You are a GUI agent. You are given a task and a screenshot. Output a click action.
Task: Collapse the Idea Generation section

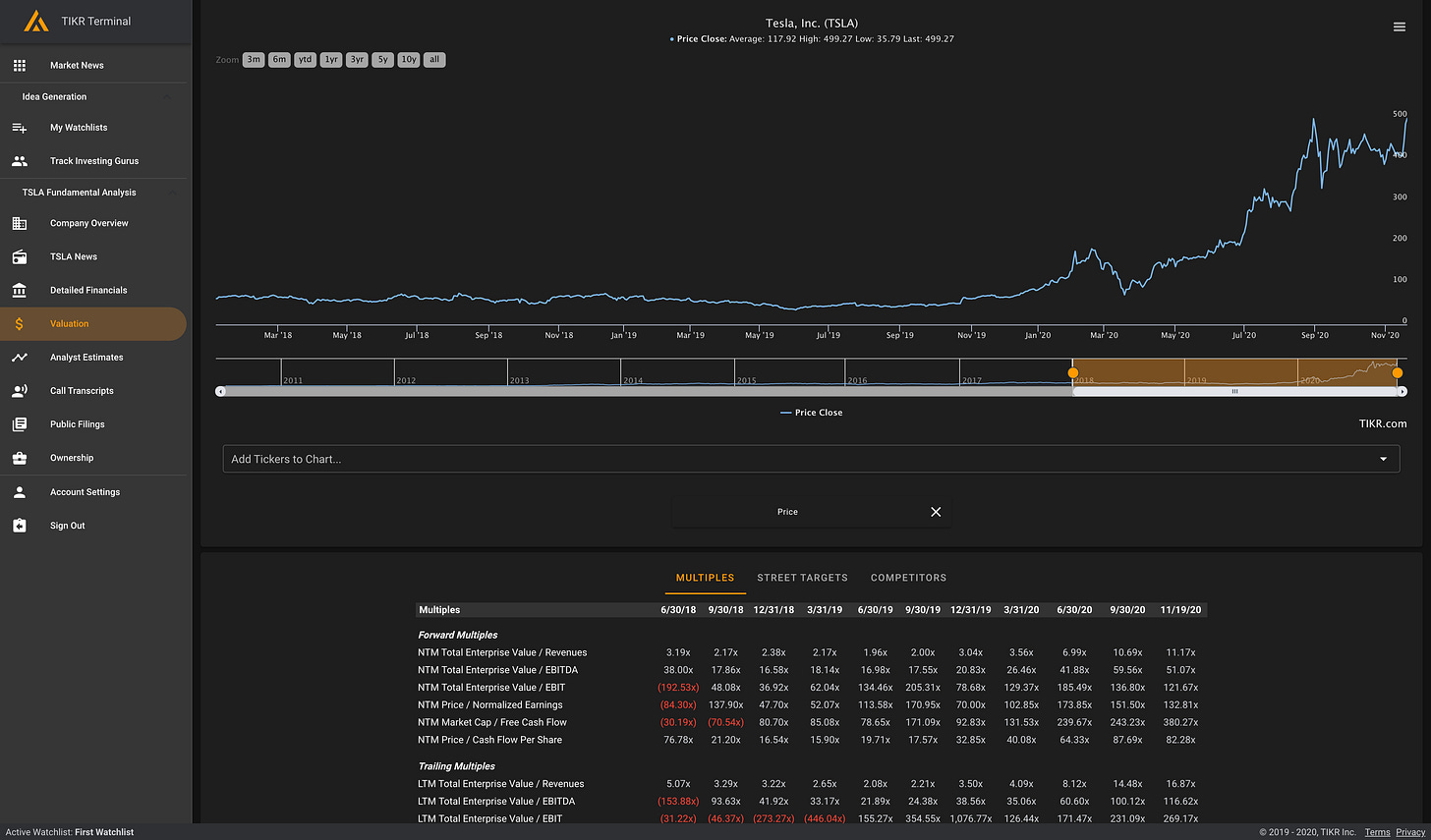[168, 96]
